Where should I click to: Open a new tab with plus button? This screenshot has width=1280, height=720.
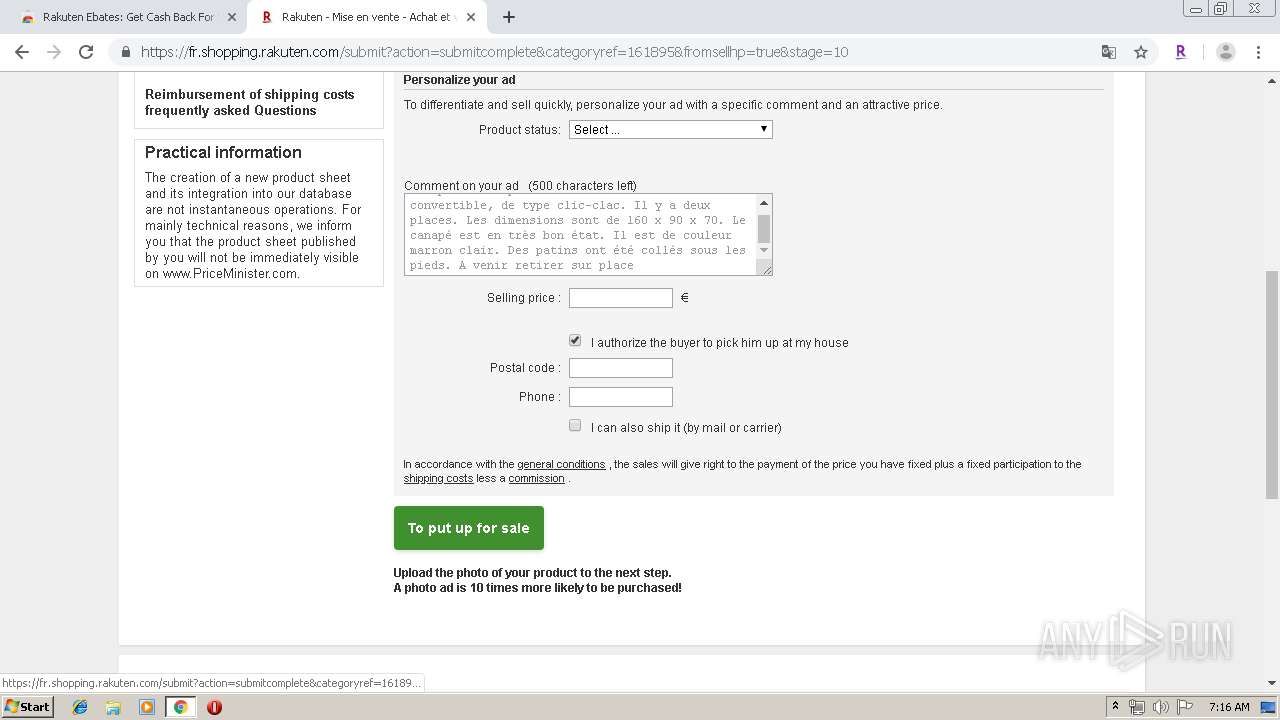509,17
